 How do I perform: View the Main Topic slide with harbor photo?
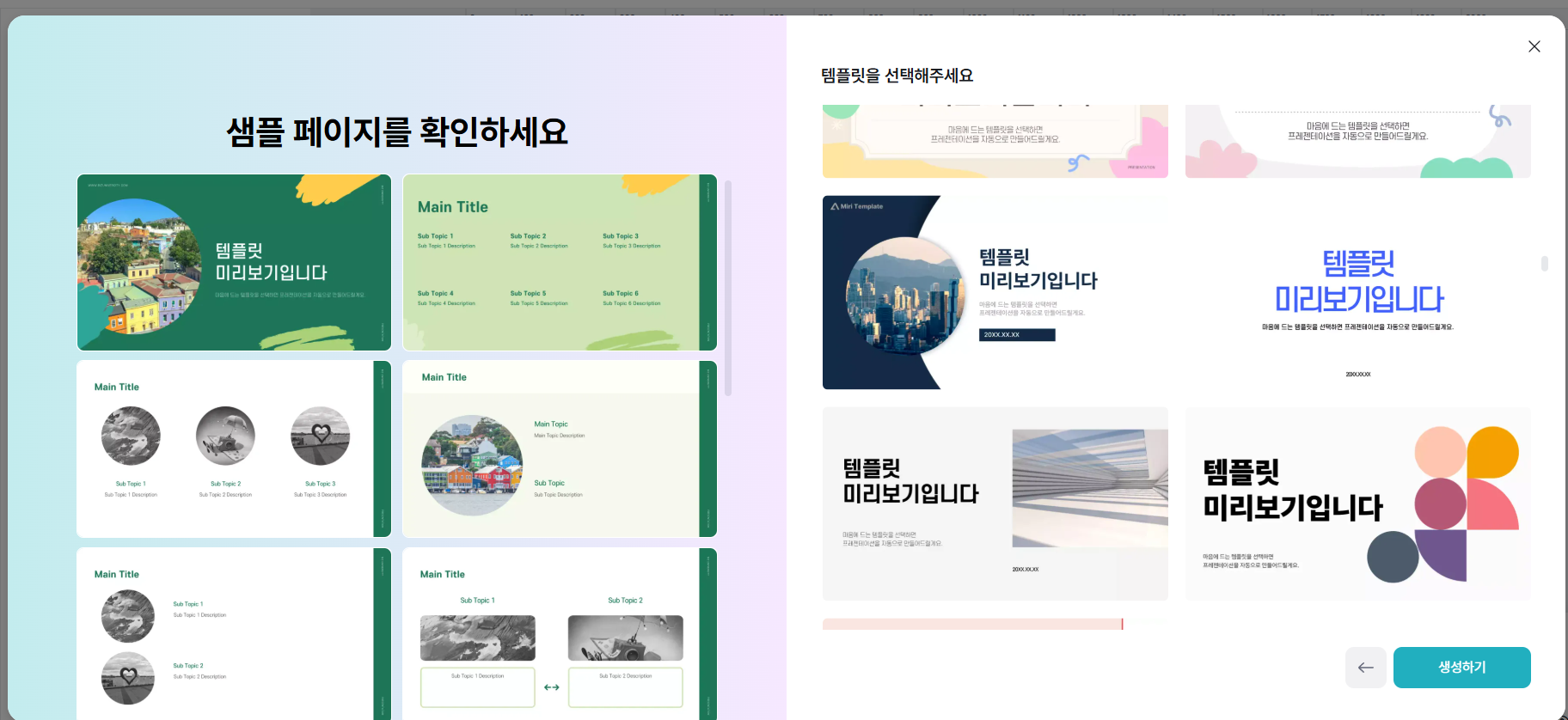[x=560, y=448]
